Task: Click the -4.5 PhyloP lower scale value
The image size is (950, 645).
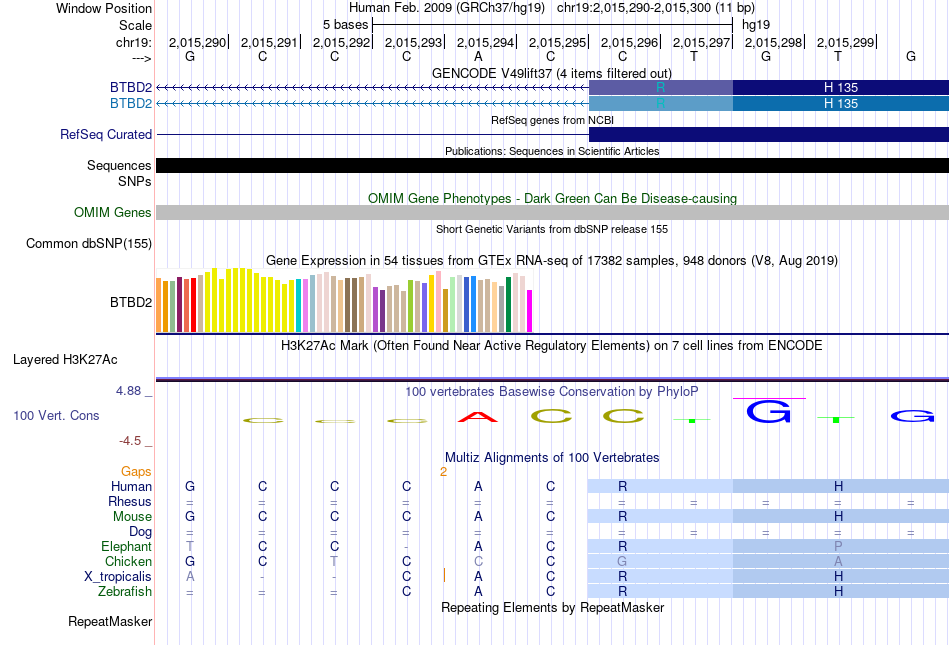Action: coord(130,441)
